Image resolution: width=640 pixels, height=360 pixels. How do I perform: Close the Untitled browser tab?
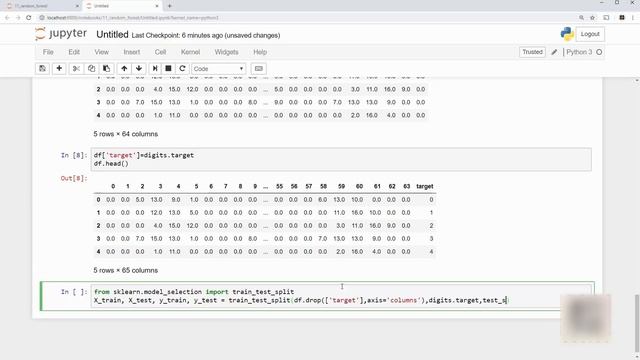[157, 6]
